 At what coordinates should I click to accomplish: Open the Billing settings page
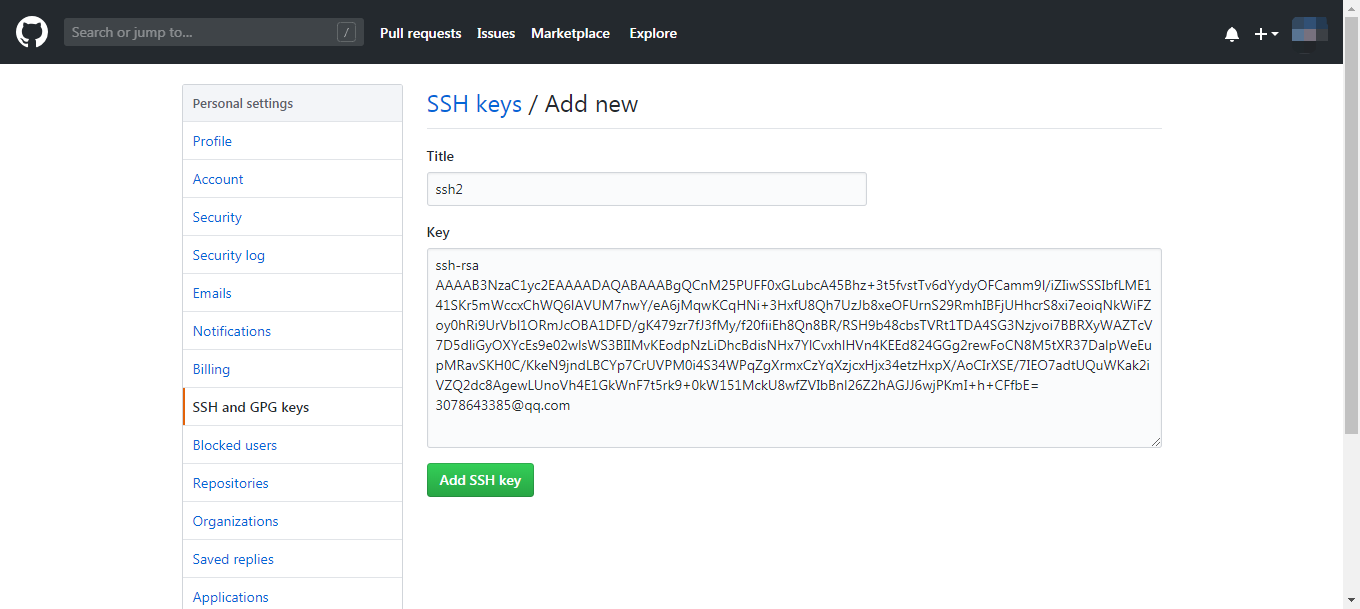[x=292, y=369]
